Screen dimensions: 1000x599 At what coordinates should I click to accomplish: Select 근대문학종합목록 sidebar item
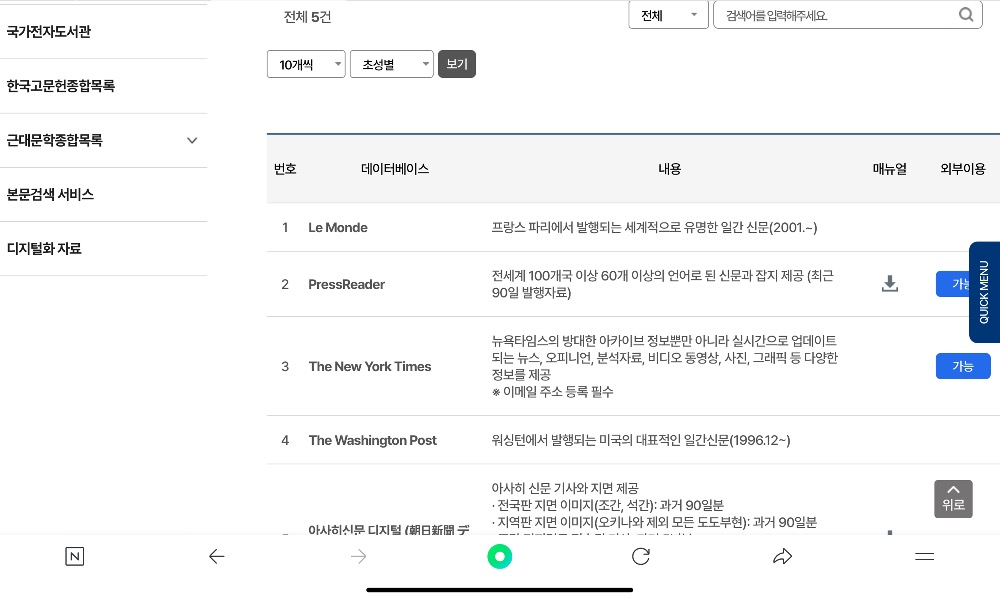click(54, 140)
